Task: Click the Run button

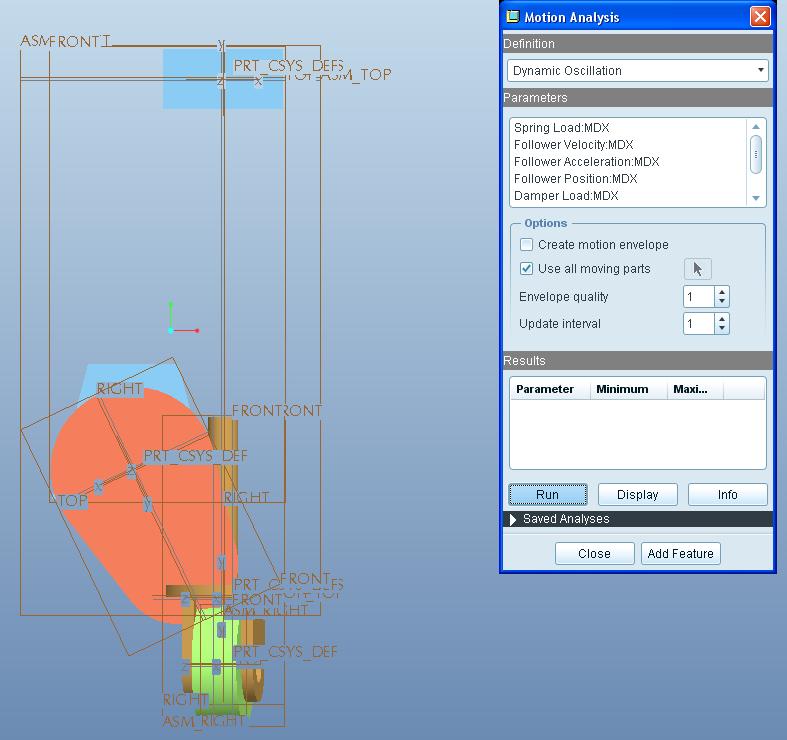Action: coord(548,495)
